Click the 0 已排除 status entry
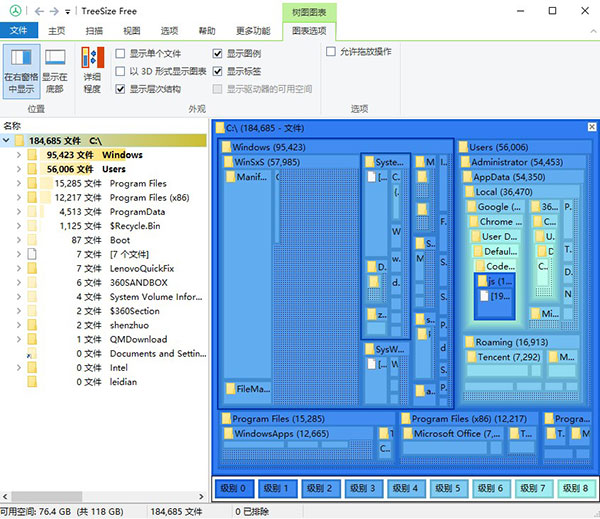 tap(251, 511)
